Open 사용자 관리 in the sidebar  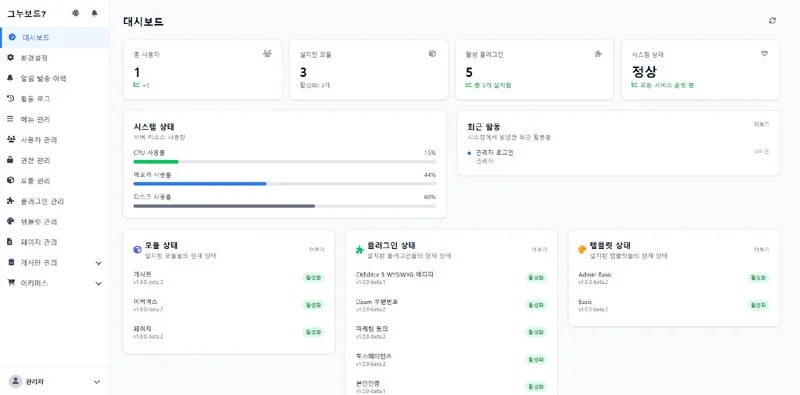point(55,139)
